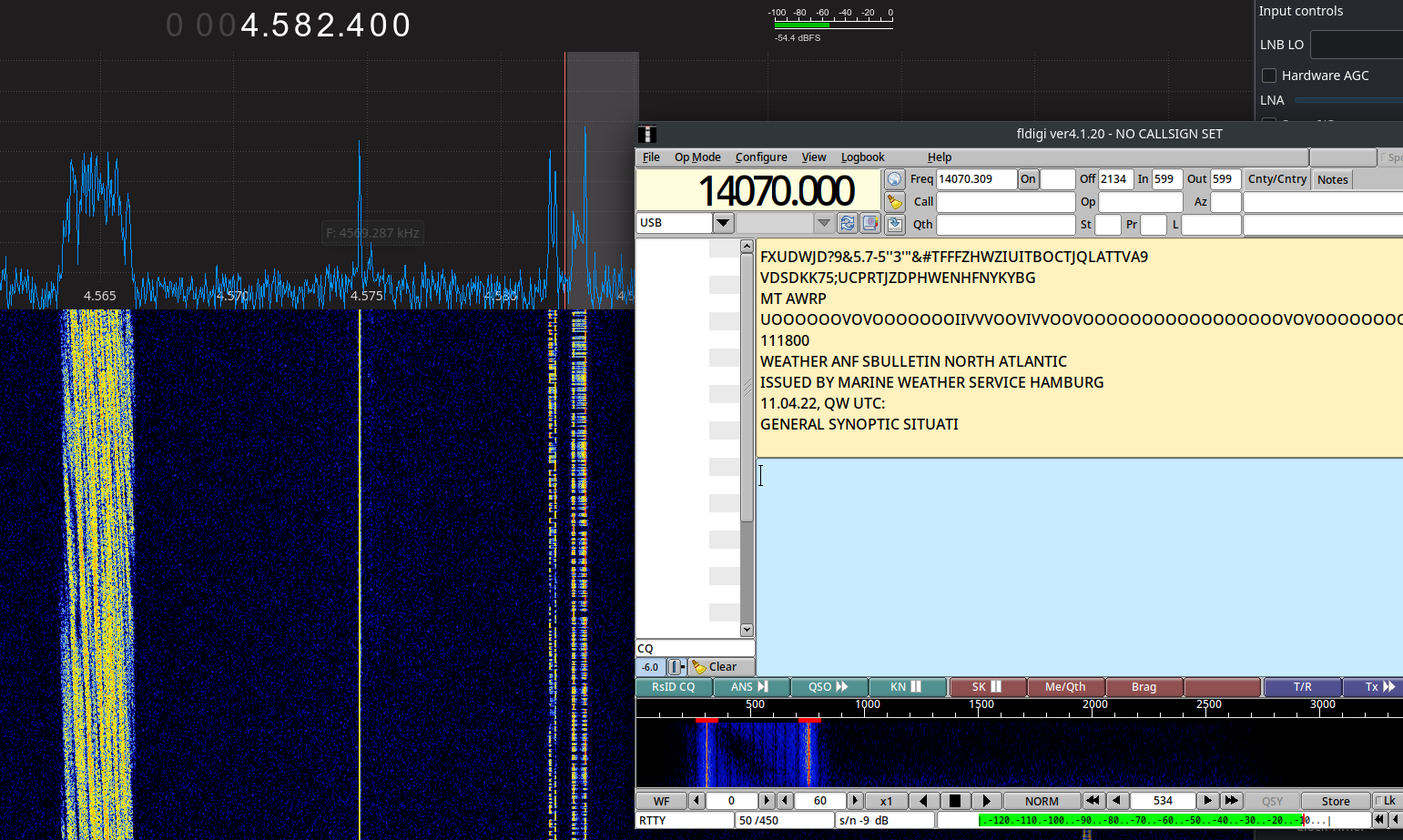1403x840 pixels.
Task: Open the Op Mode menu
Action: pos(697,157)
